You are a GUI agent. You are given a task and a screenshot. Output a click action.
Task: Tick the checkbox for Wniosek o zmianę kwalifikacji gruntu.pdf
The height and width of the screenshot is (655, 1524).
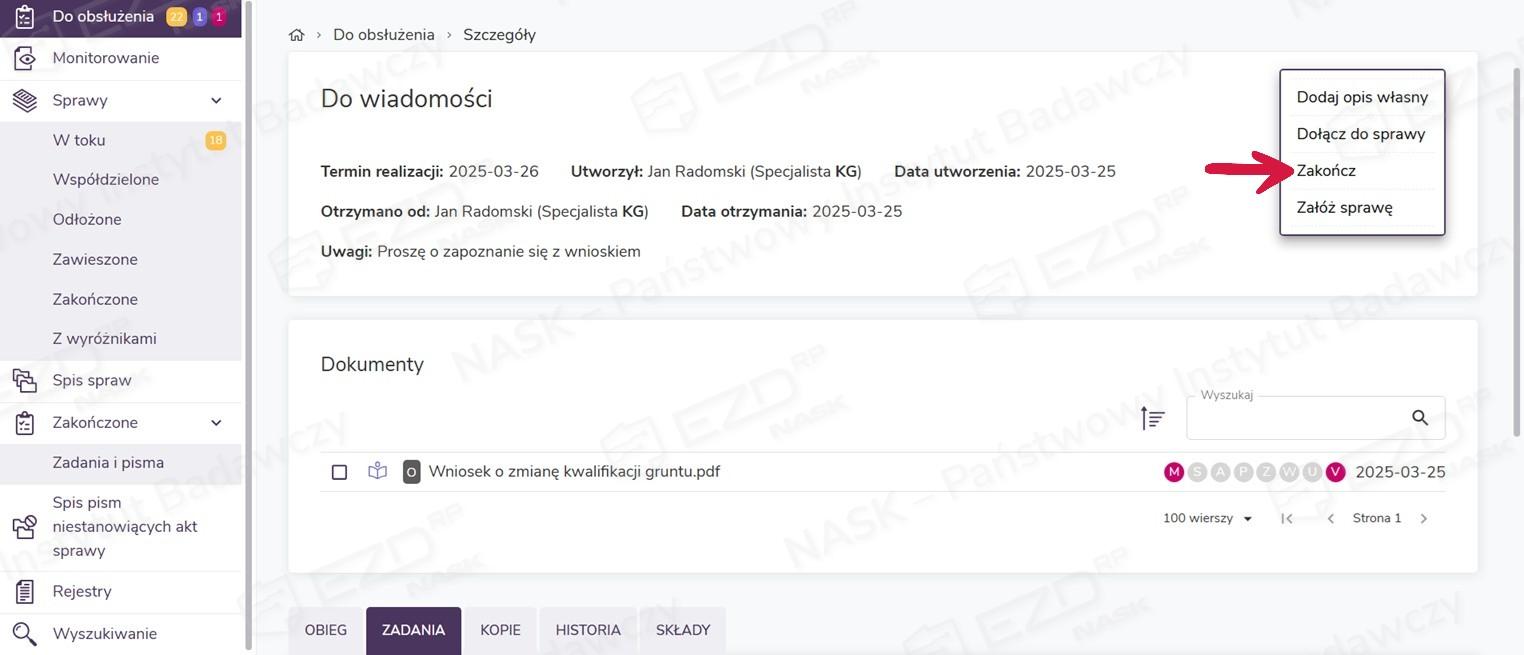click(x=339, y=472)
